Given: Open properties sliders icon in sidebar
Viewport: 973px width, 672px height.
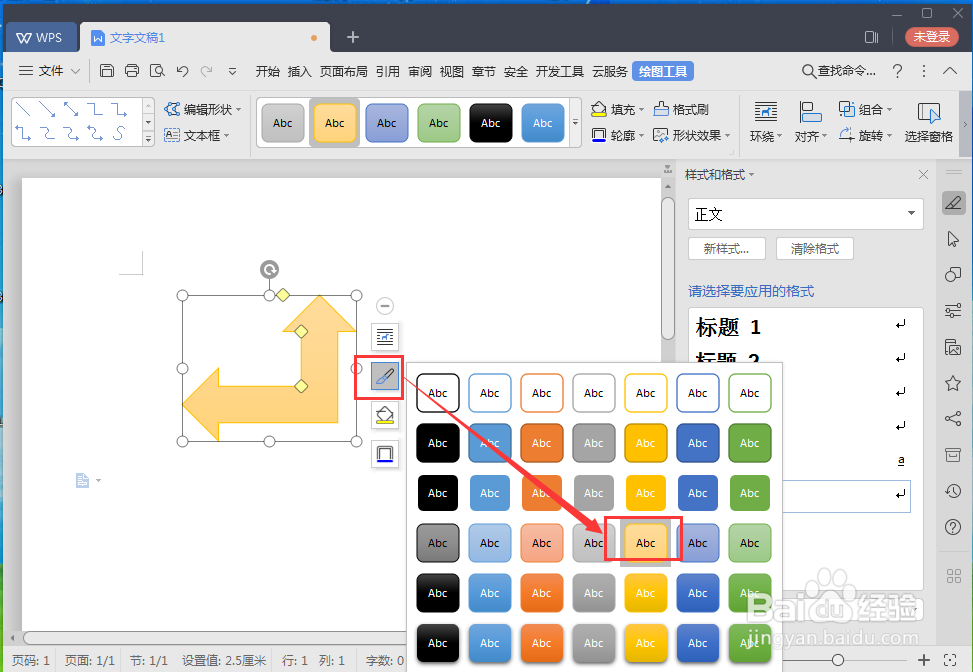Looking at the screenshot, I should (x=953, y=310).
